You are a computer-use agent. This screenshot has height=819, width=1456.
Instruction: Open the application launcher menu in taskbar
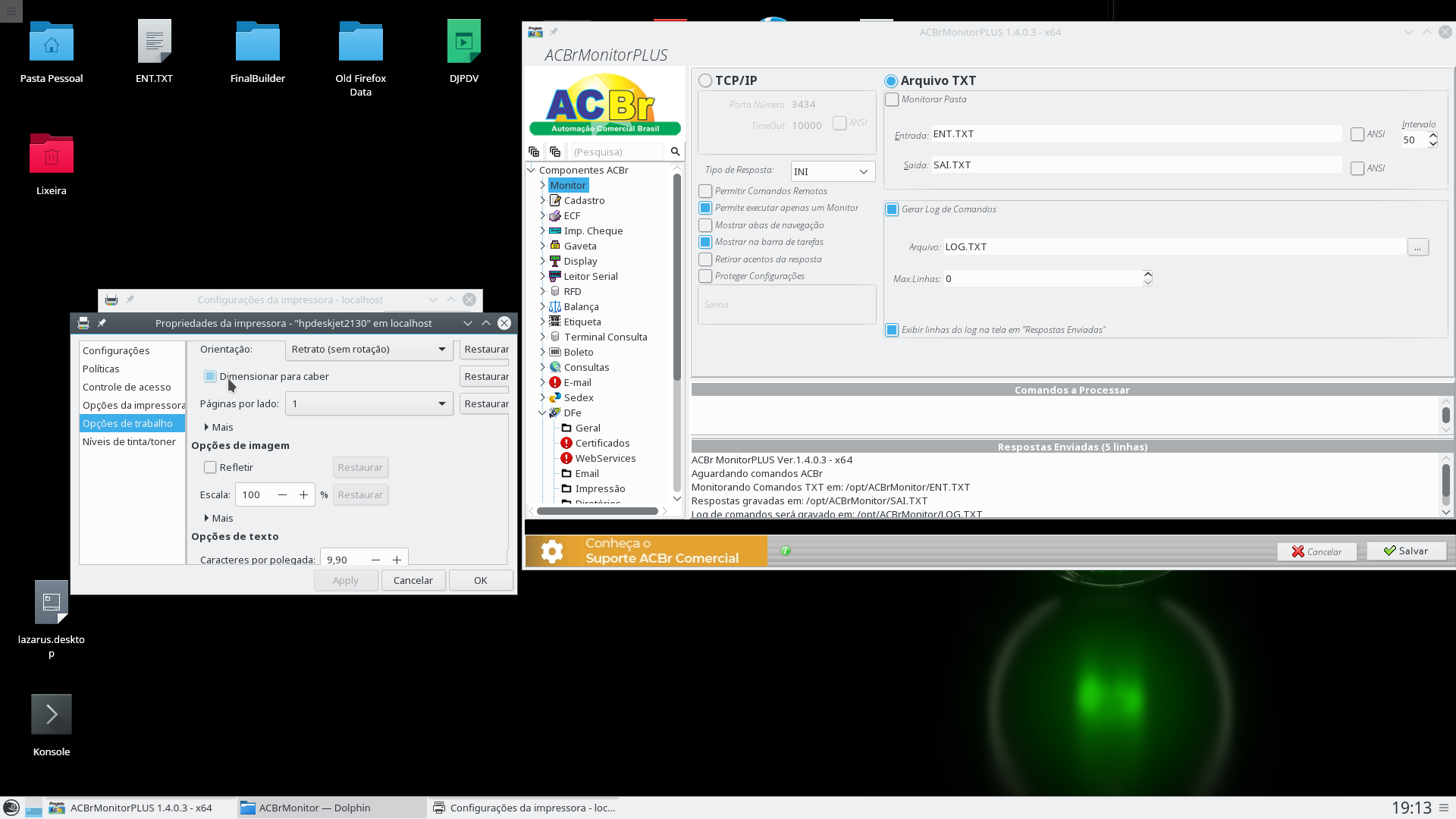coord(11,808)
